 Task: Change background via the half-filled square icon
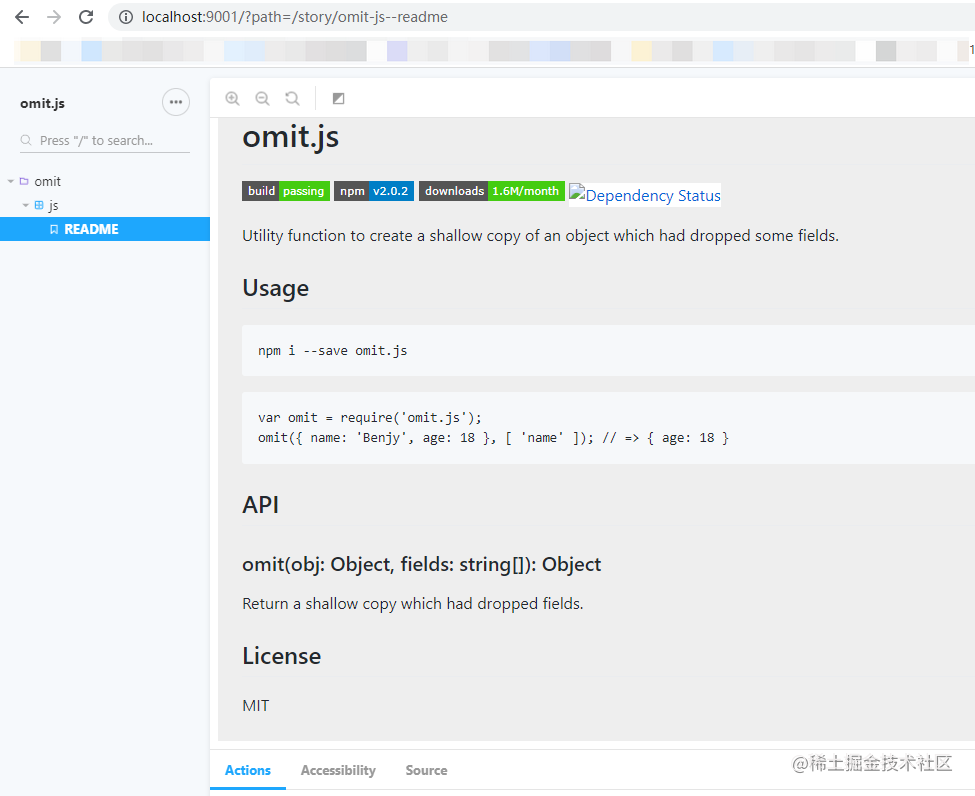point(337,98)
